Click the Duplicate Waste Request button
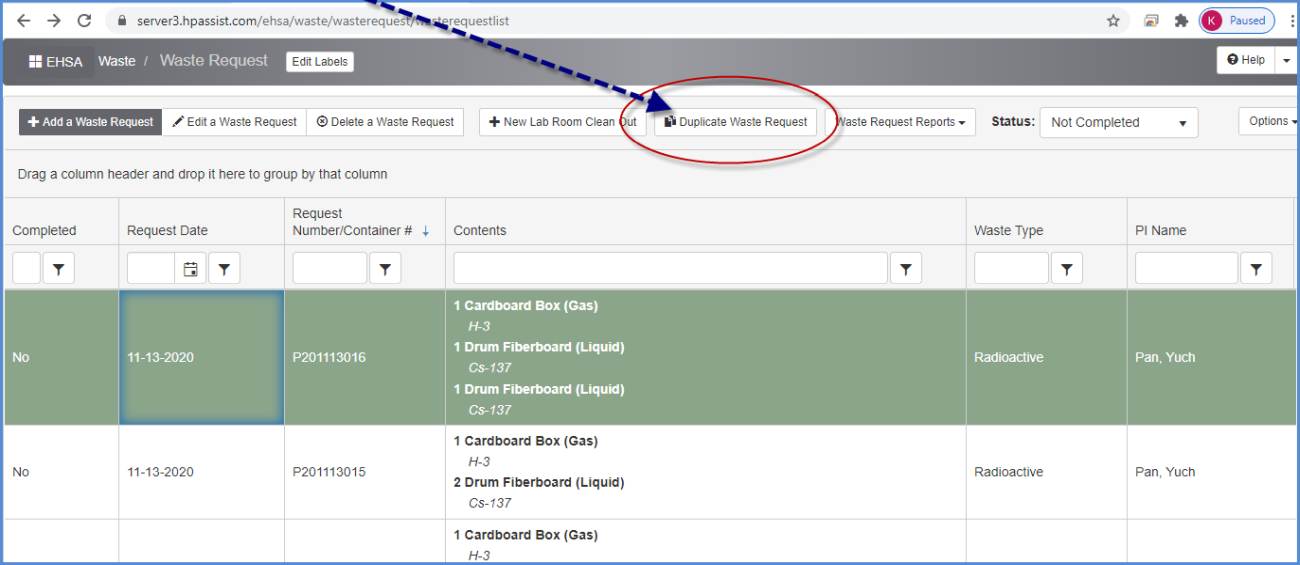This screenshot has width=1300, height=565. point(735,122)
